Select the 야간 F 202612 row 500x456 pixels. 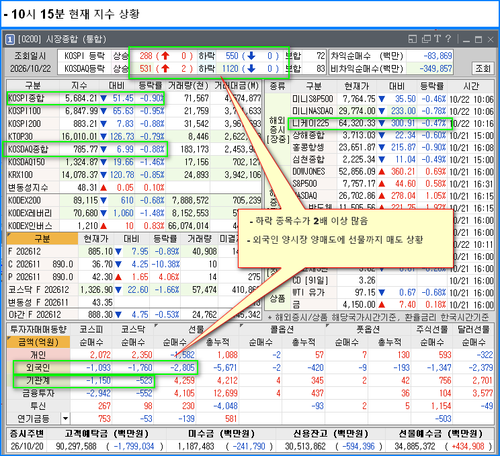click(134, 314)
